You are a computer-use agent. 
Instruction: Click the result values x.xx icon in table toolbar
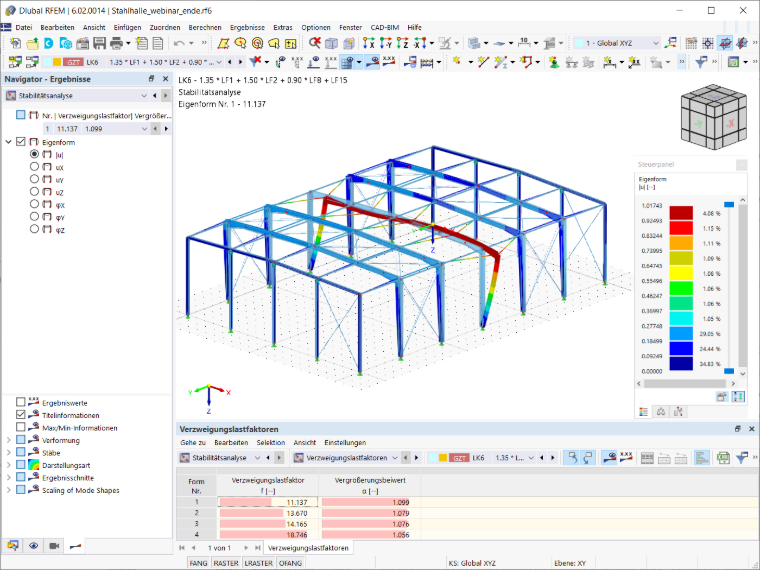click(626, 458)
